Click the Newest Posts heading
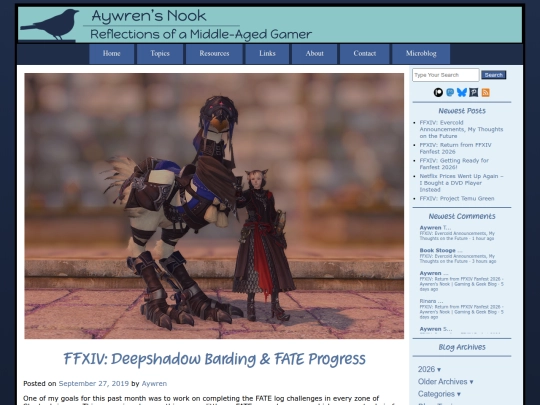The width and height of the screenshot is (540, 405). point(461,111)
